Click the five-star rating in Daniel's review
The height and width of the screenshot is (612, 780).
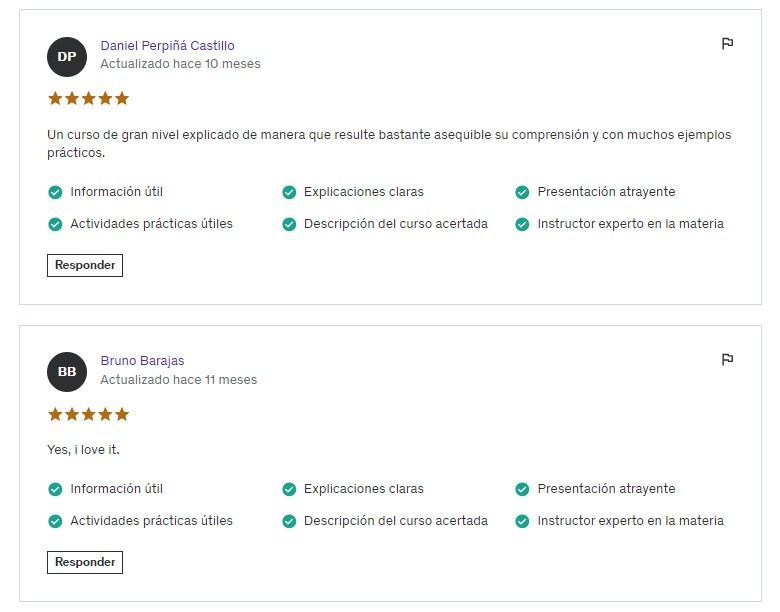tap(89, 98)
